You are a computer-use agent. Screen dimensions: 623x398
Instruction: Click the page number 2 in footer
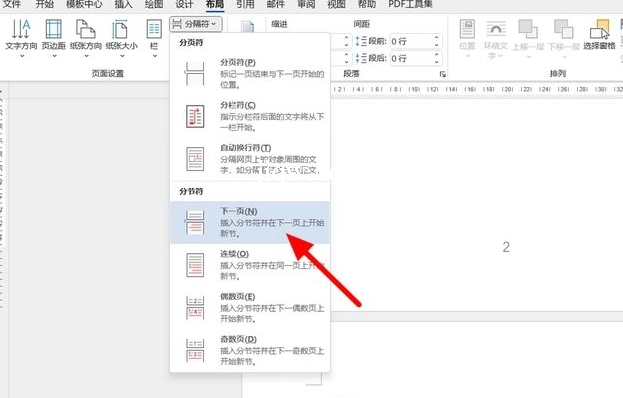[506, 247]
